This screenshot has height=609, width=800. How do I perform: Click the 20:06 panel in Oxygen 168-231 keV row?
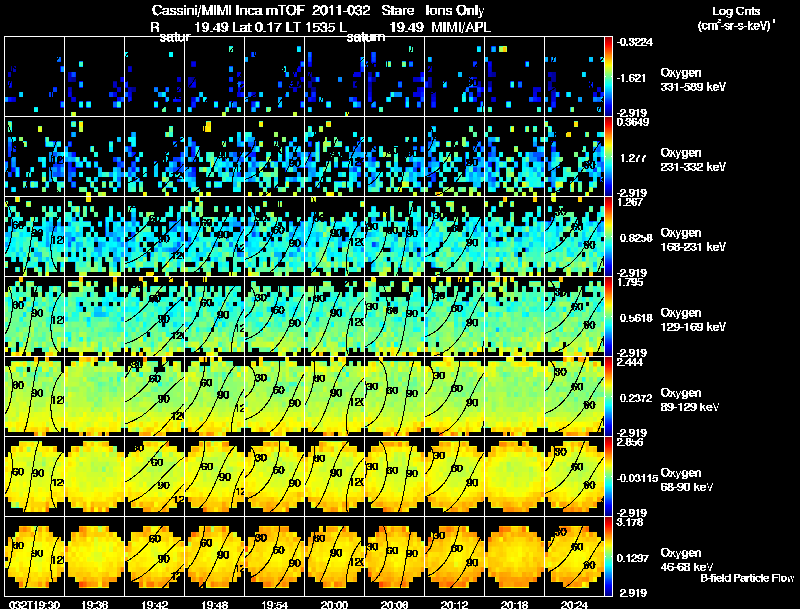(394, 236)
